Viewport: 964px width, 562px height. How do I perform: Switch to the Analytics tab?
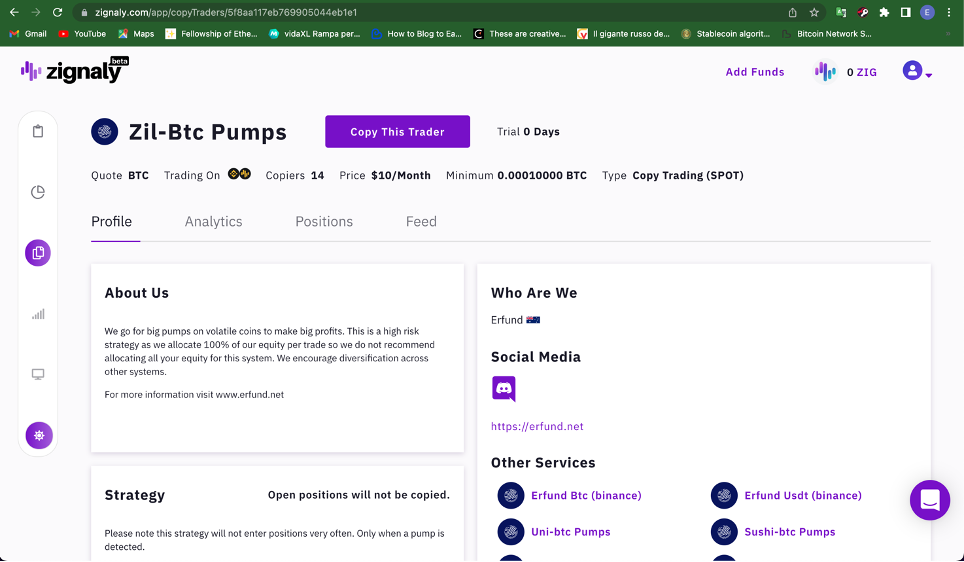[213, 221]
